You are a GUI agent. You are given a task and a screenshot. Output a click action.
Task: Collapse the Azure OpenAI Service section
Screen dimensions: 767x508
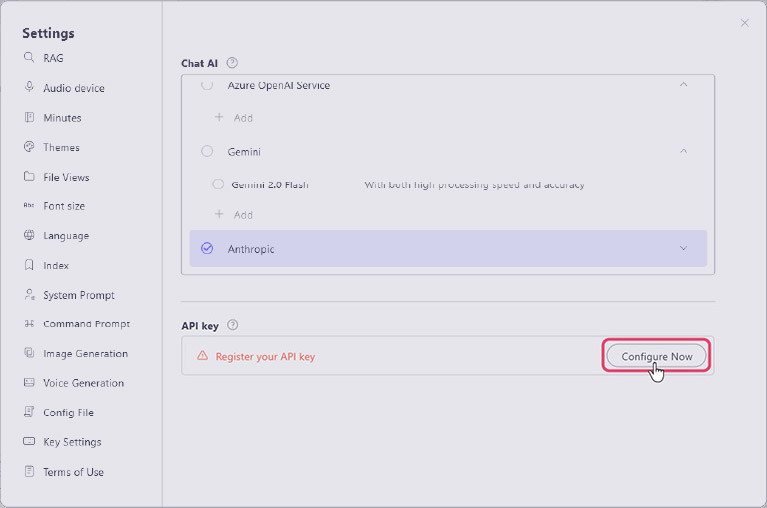click(x=683, y=85)
